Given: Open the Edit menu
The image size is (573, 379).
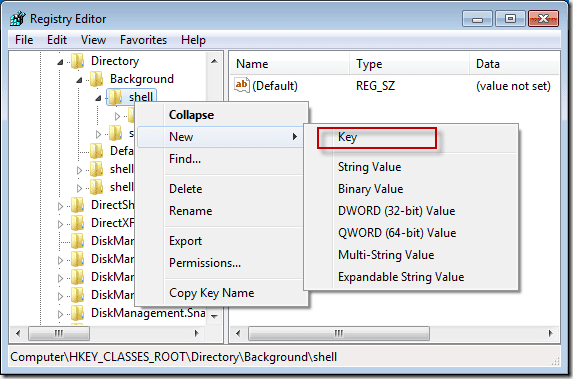Looking at the screenshot, I should pos(57,39).
